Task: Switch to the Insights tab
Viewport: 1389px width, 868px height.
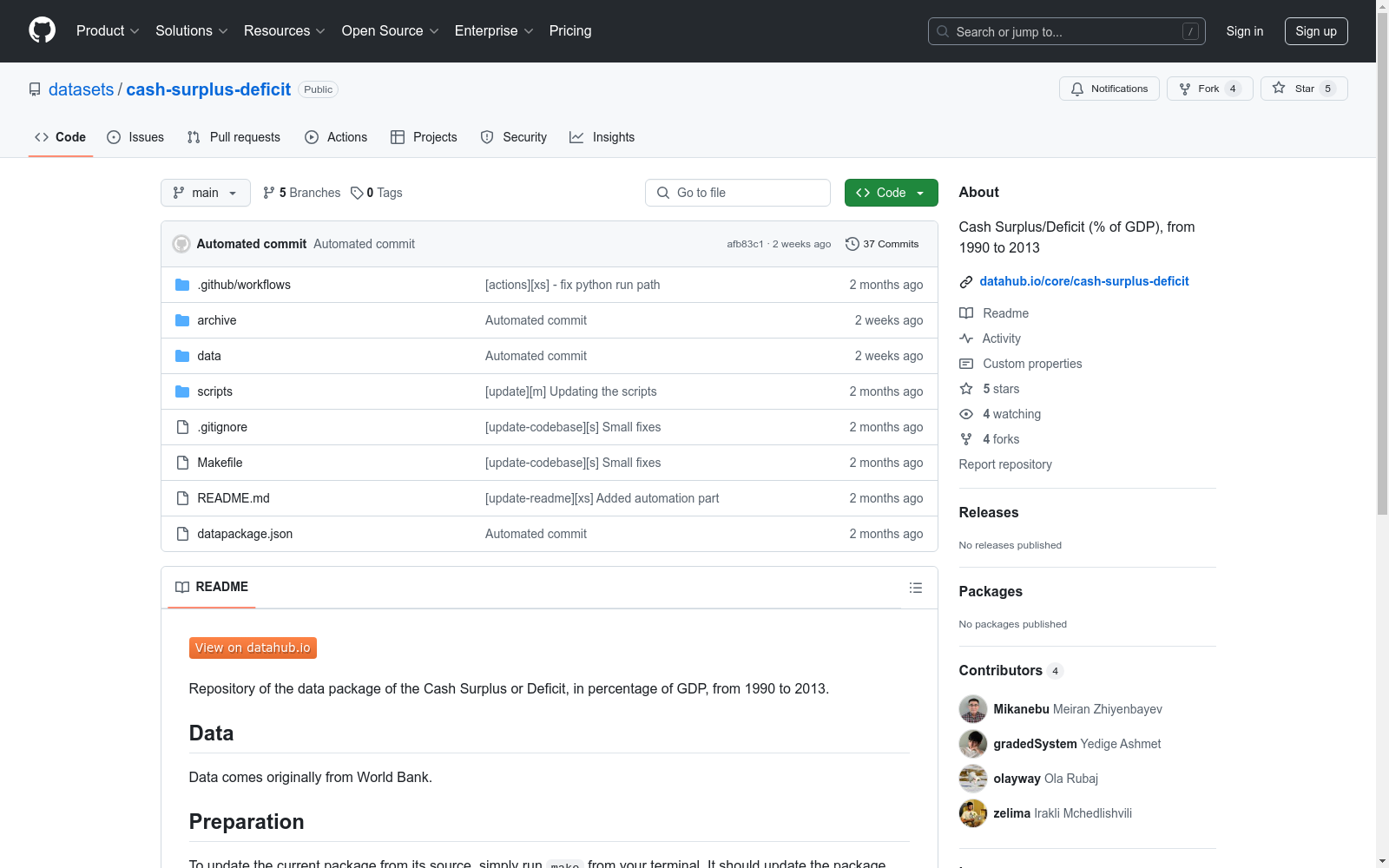Action: tap(602, 137)
